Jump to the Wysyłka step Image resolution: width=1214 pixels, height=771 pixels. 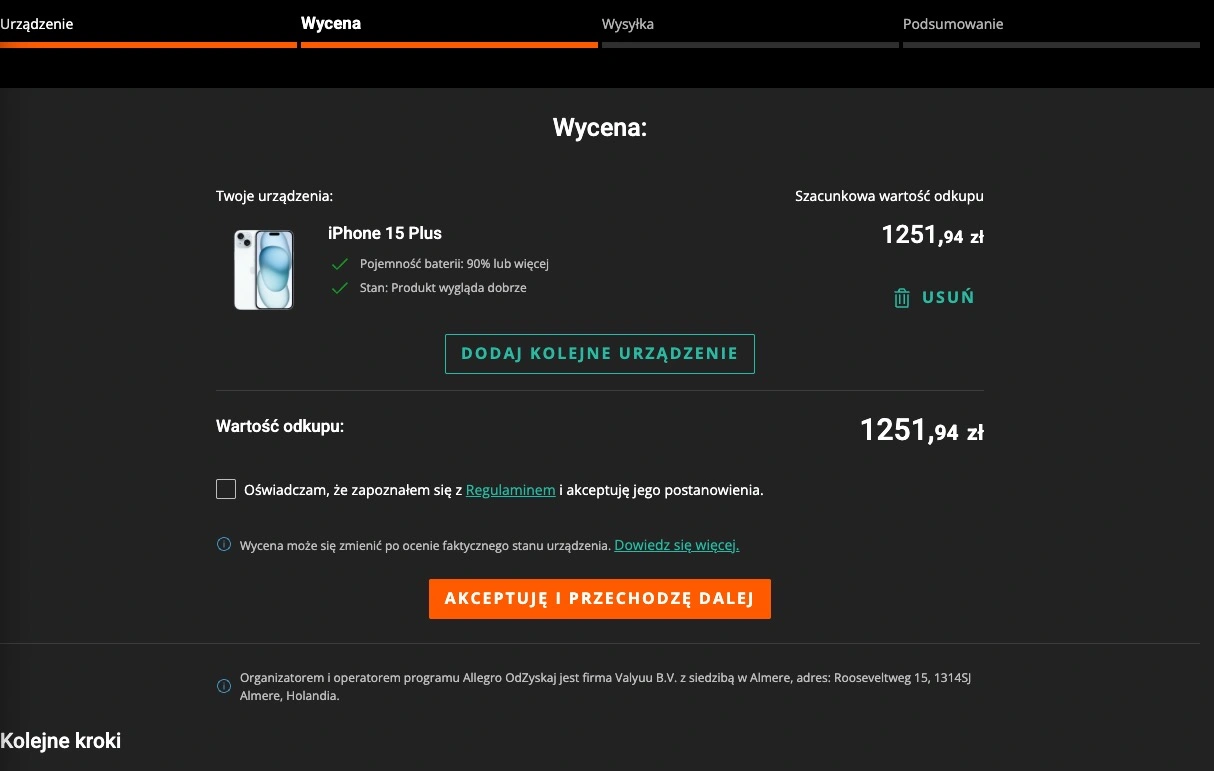(x=628, y=24)
